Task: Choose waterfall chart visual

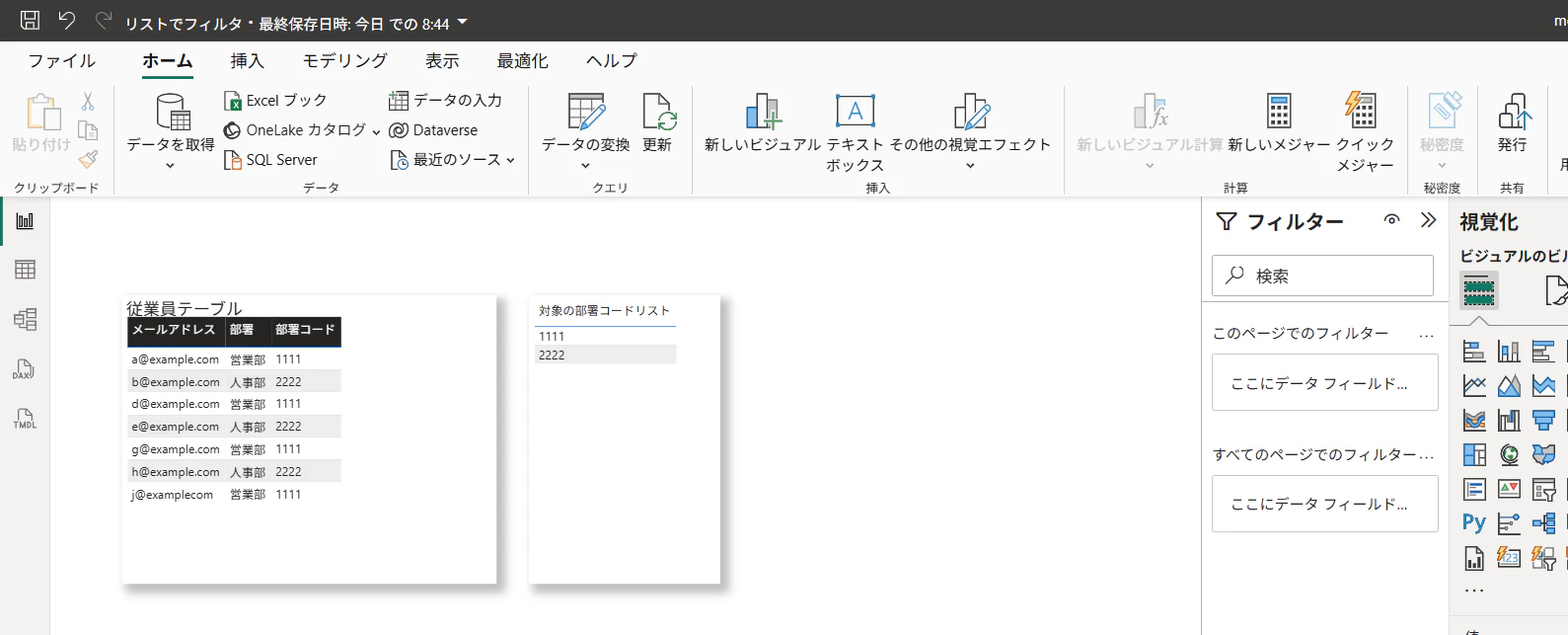Action: pos(1509,420)
